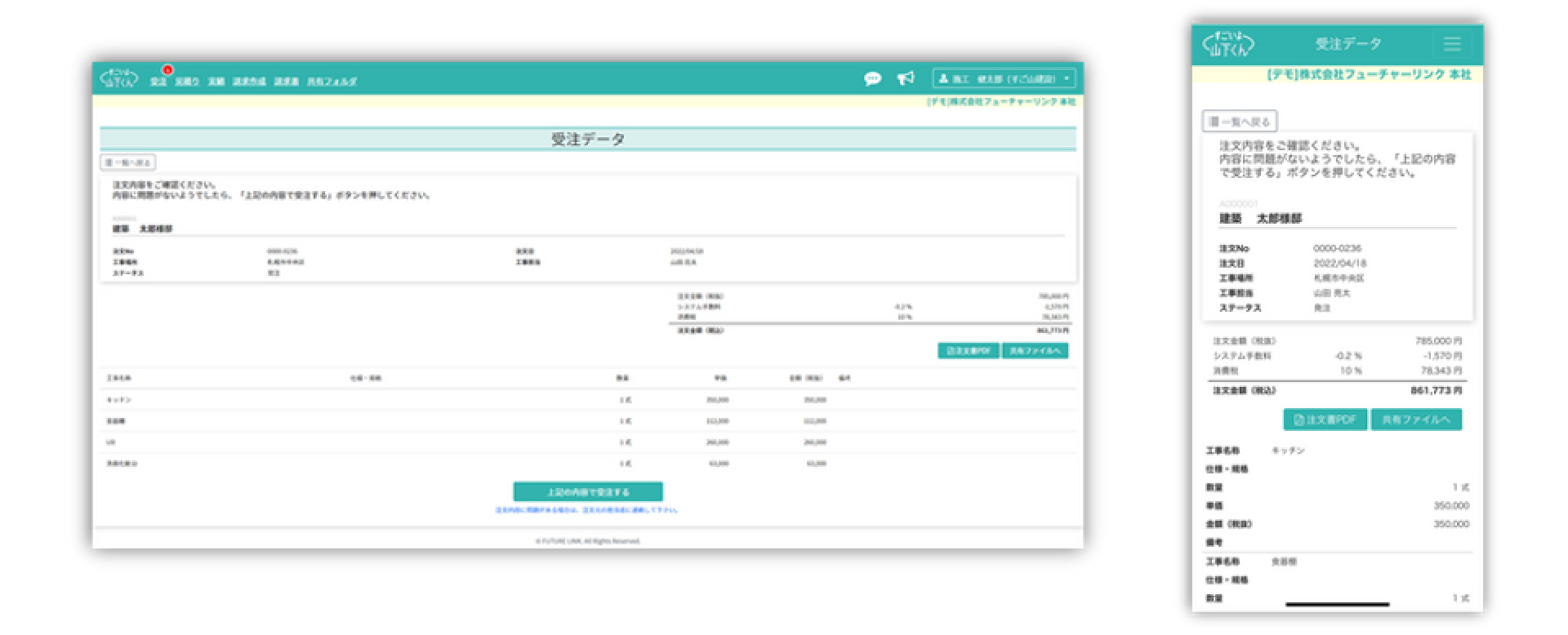The width and height of the screenshot is (1568, 635).
Task: Click -1,570 円 system fee in mobile view
Action: tap(1442, 356)
